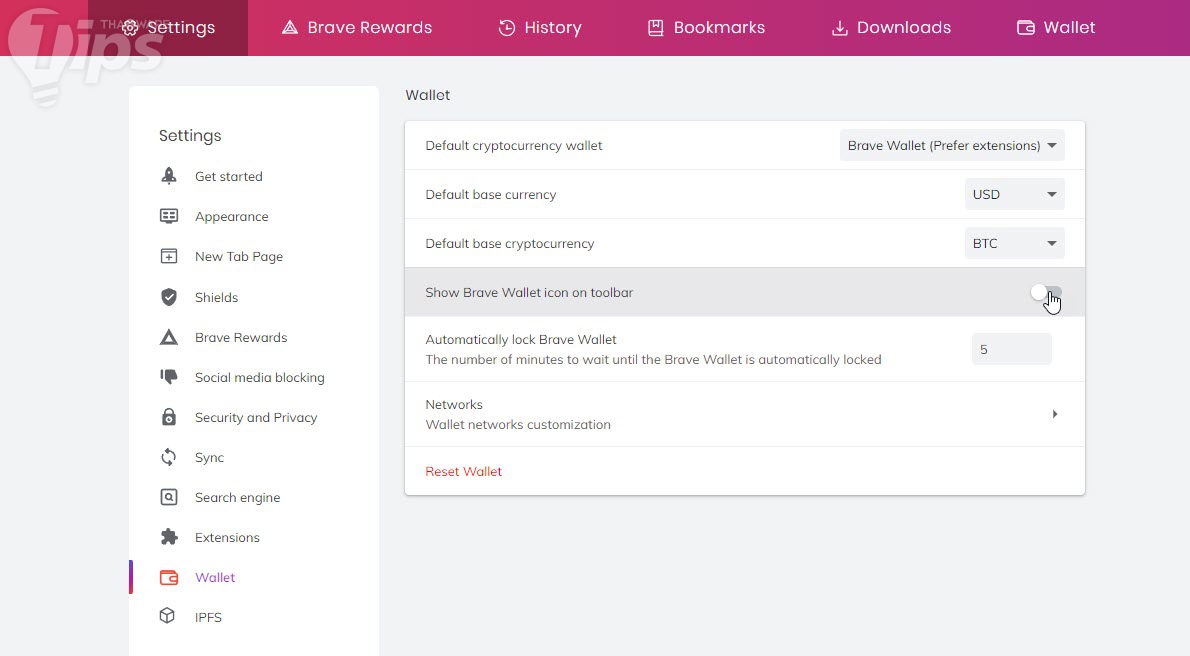Viewport: 1190px width, 656px height.
Task: Click the Brave Rewards triangle icon in sidebar
Action: click(x=169, y=337)
